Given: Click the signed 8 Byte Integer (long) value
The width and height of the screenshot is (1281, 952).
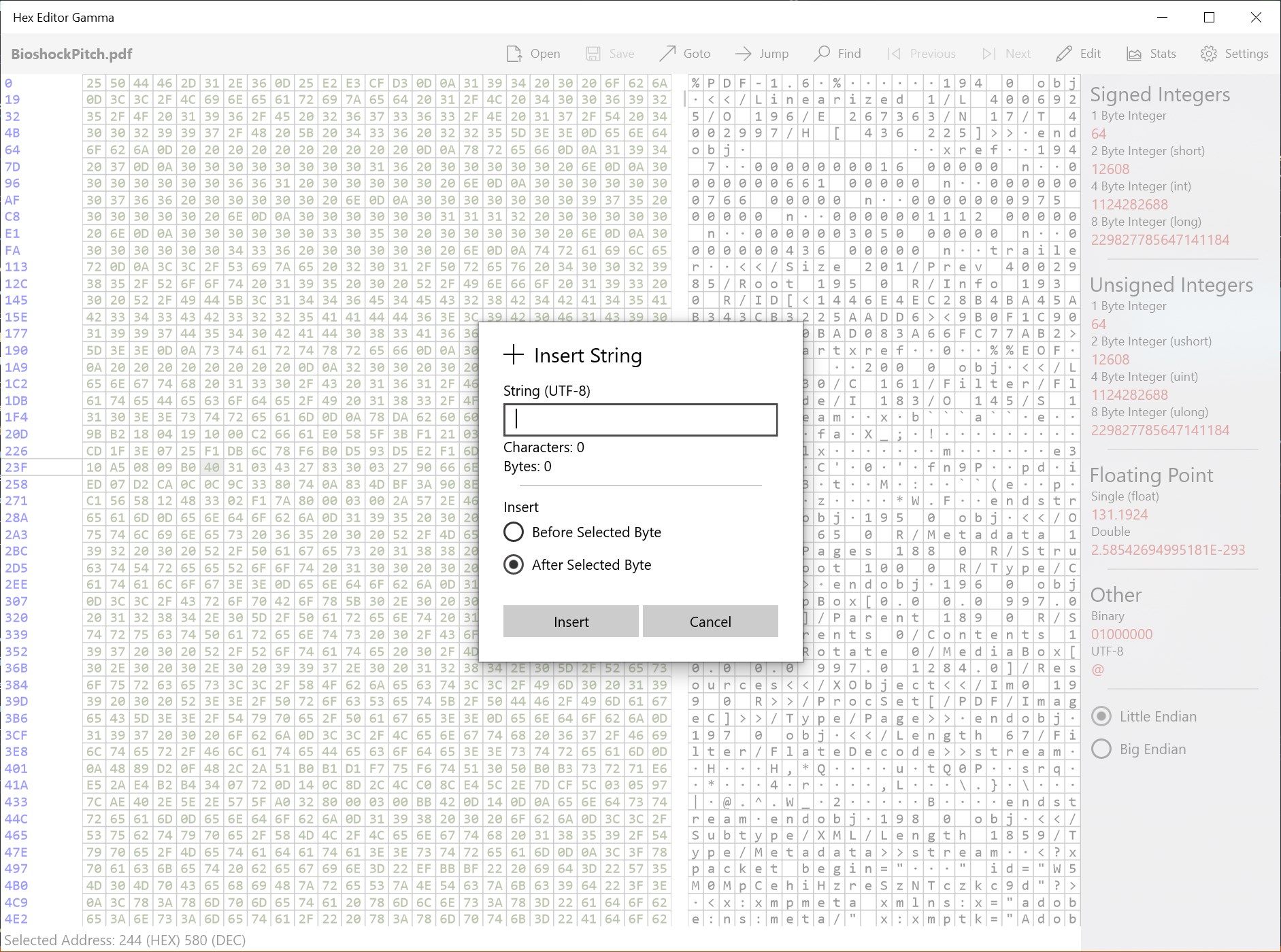Looking at the screenshot, I should pos(1160,240).
